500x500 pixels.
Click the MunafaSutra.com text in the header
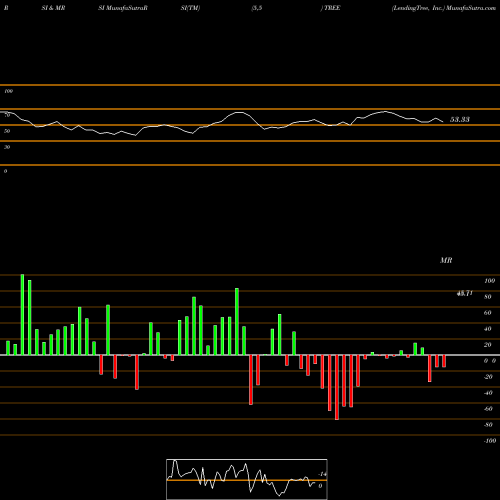[x=471, y=8]
